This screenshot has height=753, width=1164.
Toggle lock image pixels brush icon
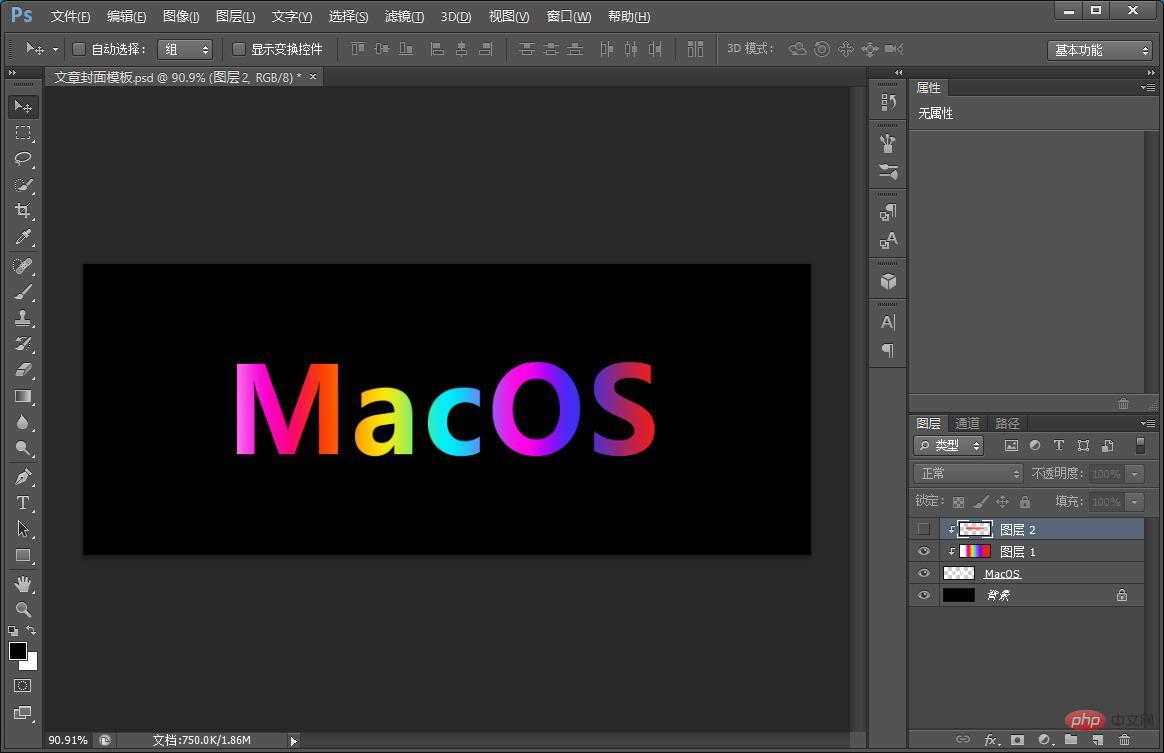(981, 502)
